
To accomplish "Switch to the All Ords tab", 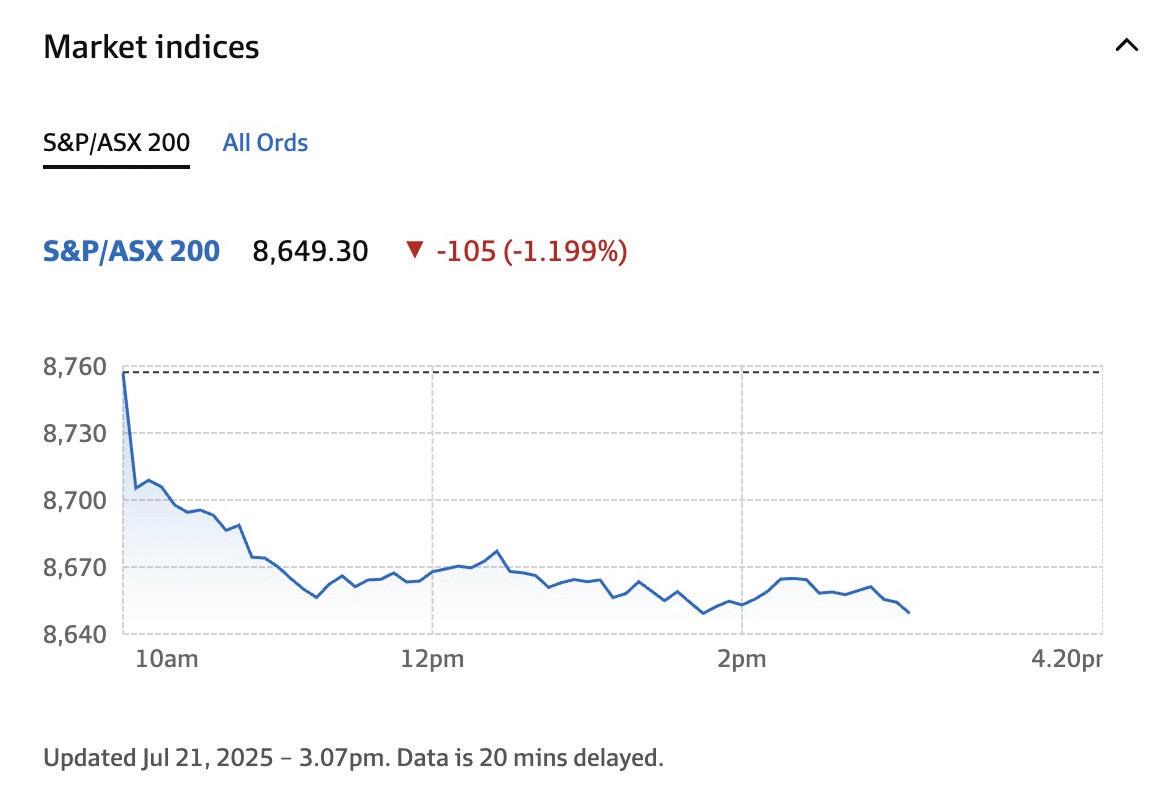I will click(265, 143).
